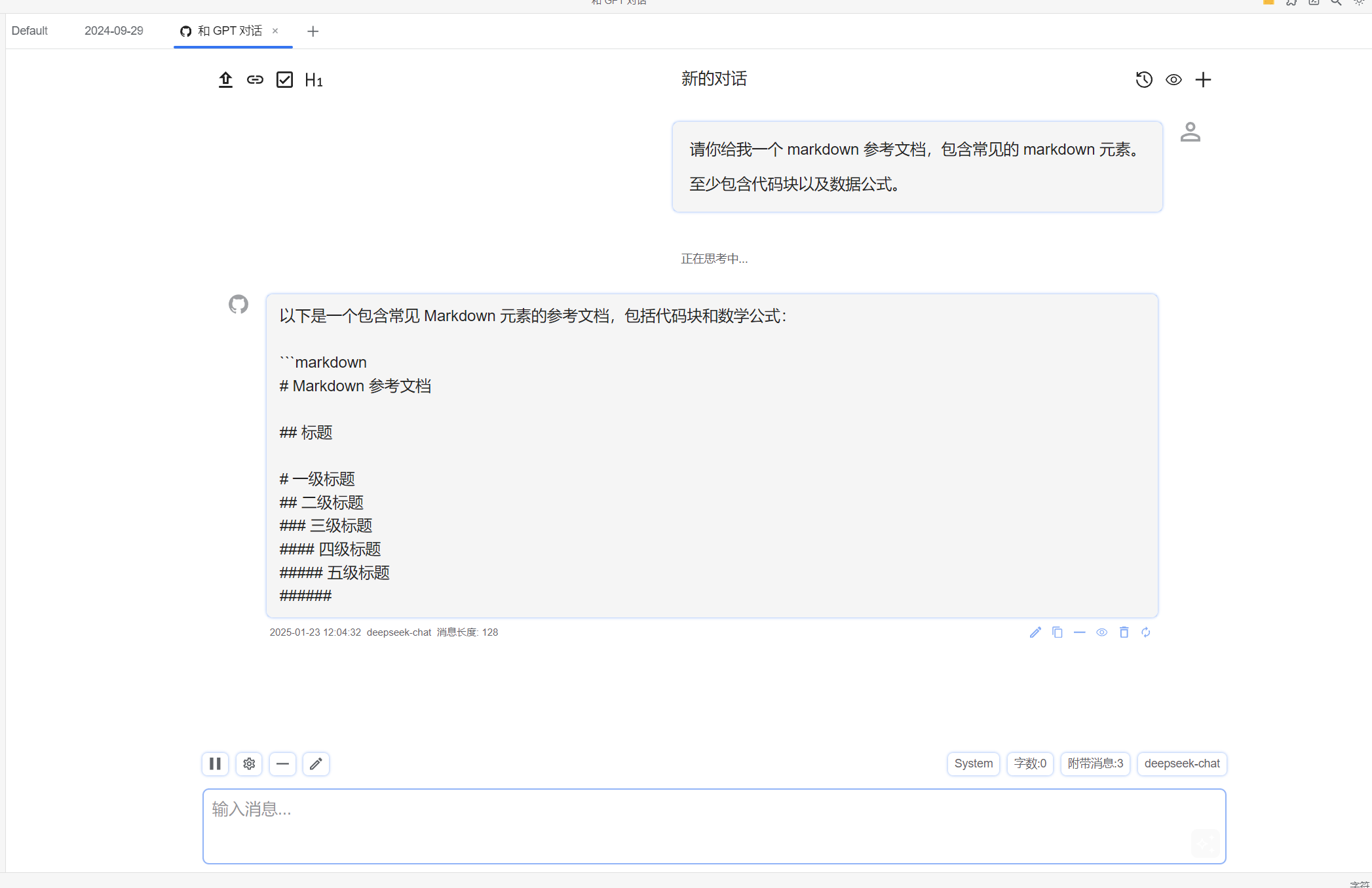This screenshot has height=888, width=1372.
Task: Focus the 输入消息 input field
Action: (x=714, y=826)
